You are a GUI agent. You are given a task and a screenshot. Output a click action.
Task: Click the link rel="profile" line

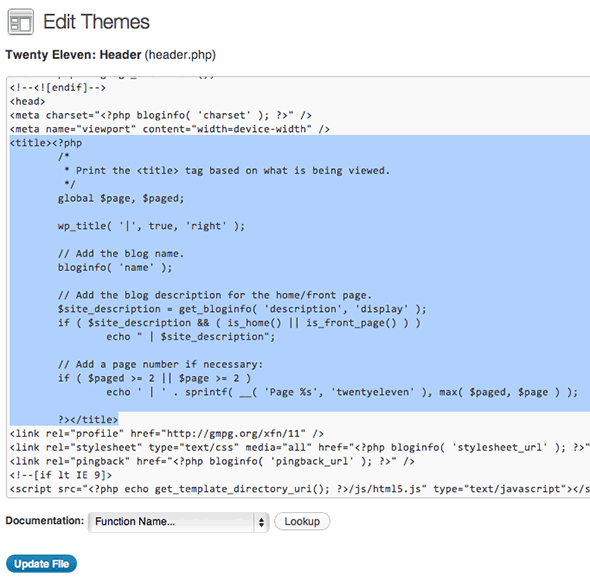pyautogui.click(x=167, y=434)
